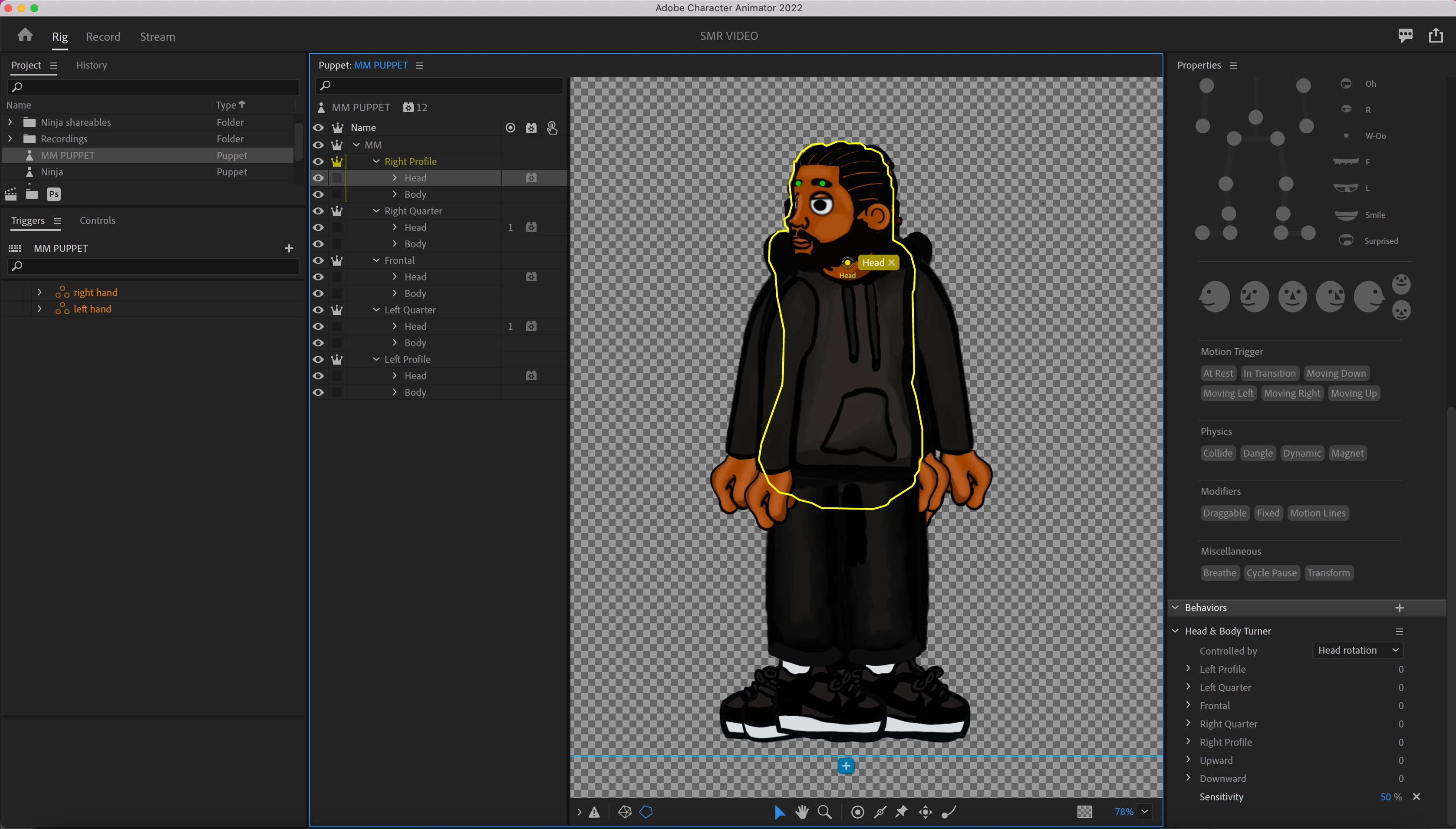The image size is (1456, 829).
Task: Select the Hand tool in the bottom toolbar
Action: pyautogui.click(x=802, y=812)
